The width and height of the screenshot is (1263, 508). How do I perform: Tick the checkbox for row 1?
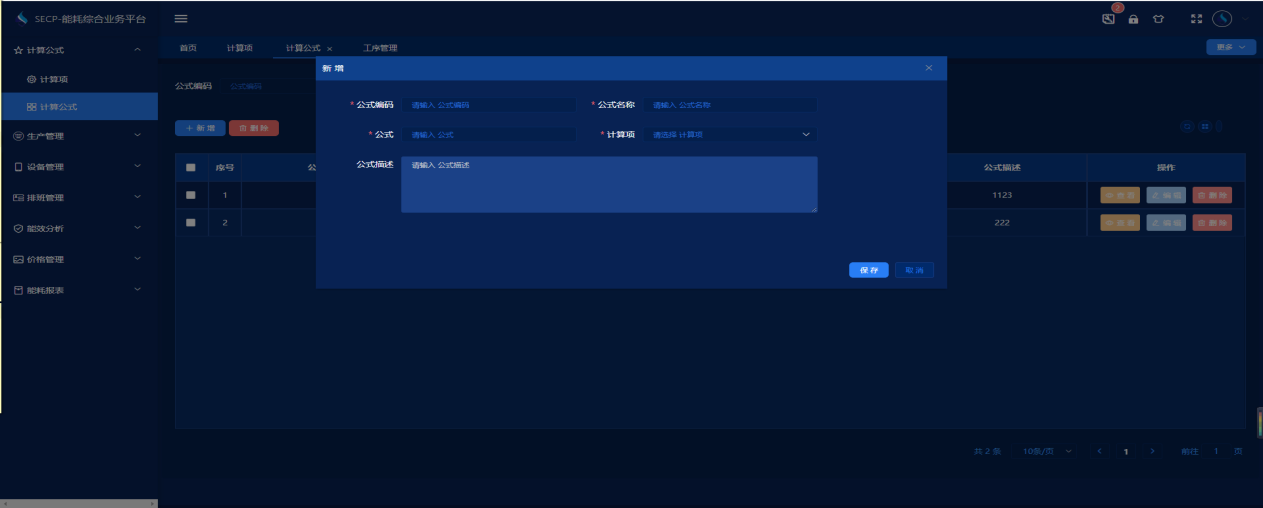191,195
